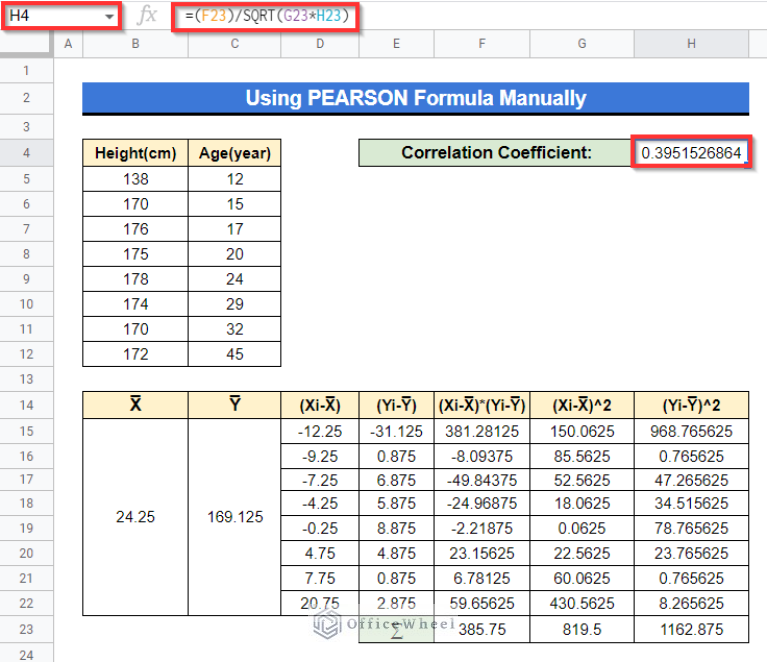Select row 1 header

[26, 71]
